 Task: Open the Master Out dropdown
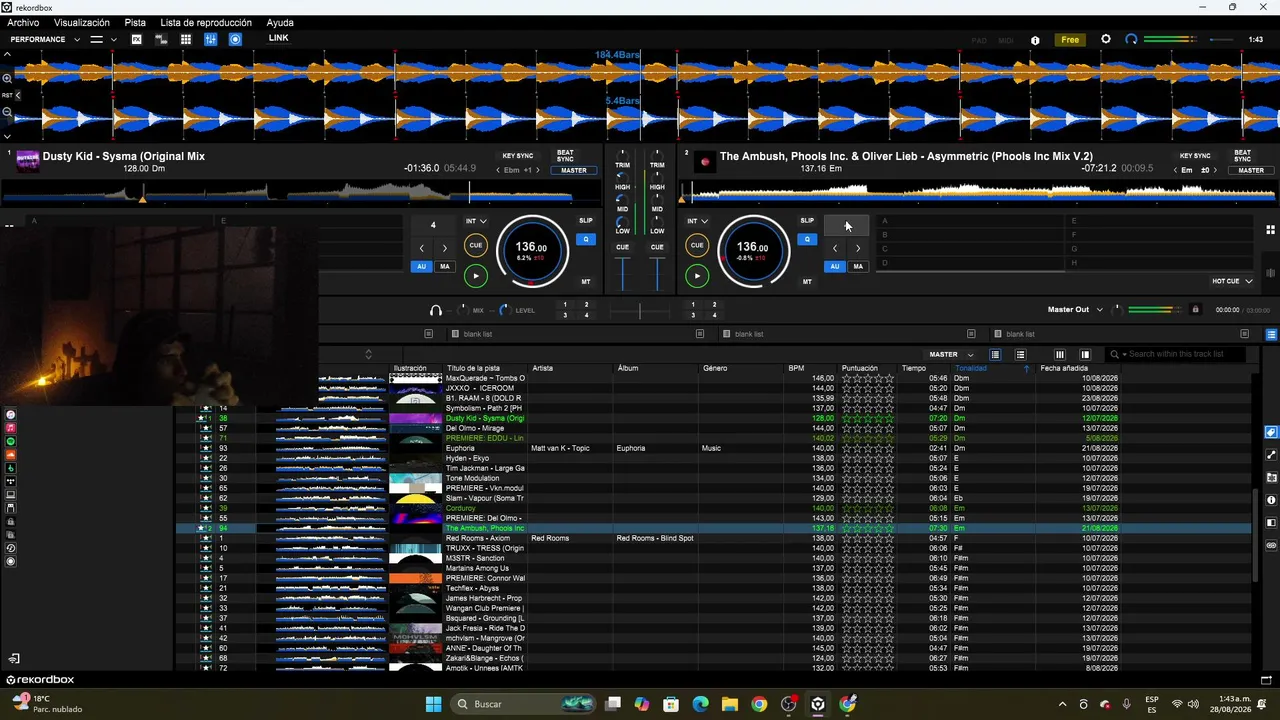(1075, 310)
